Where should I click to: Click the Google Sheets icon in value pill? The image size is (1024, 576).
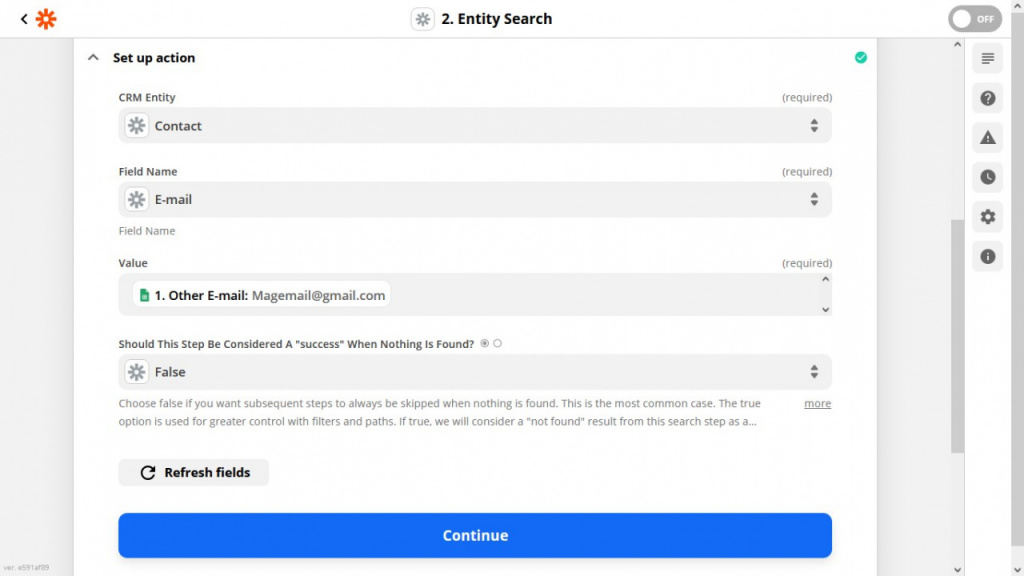(144, 295)
